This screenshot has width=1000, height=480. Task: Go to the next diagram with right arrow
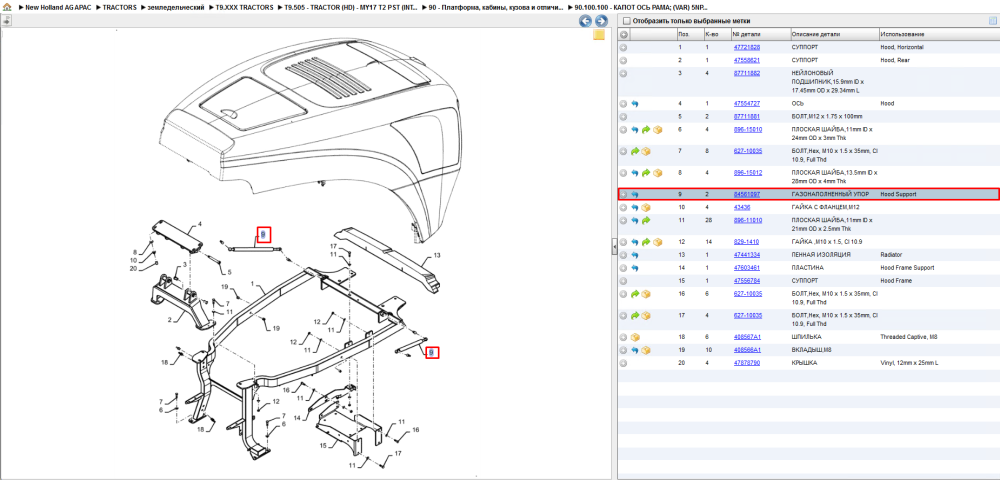point(600,21)
